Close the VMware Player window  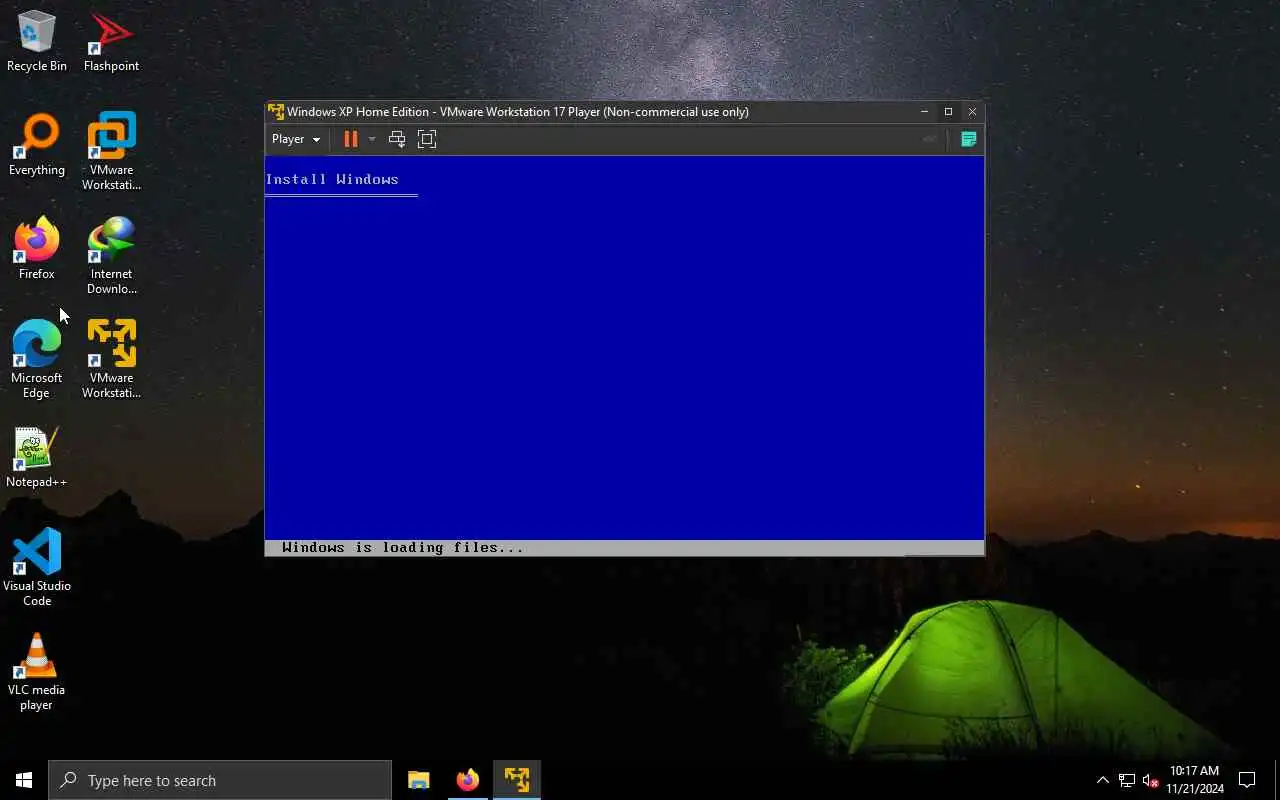[x=972, y=111]
